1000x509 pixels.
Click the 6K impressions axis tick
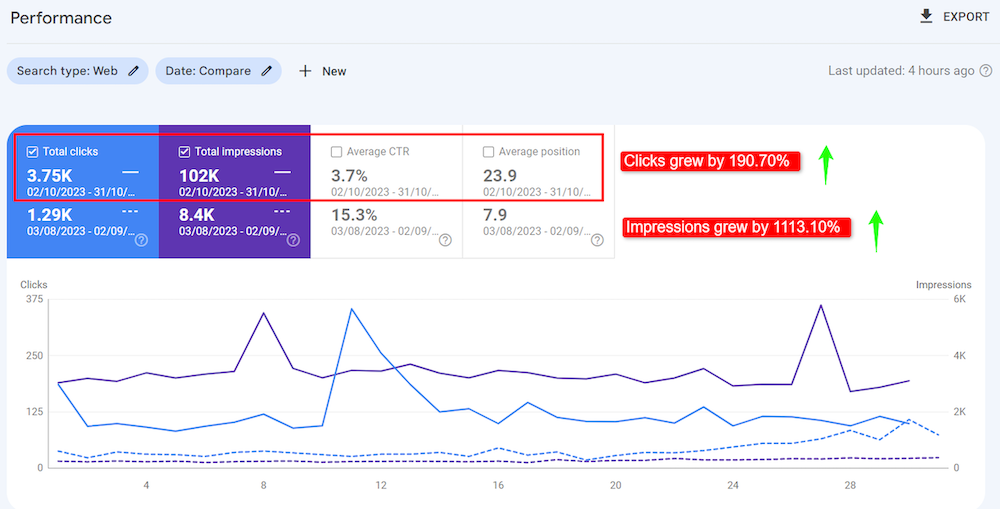tap(960, 299)
